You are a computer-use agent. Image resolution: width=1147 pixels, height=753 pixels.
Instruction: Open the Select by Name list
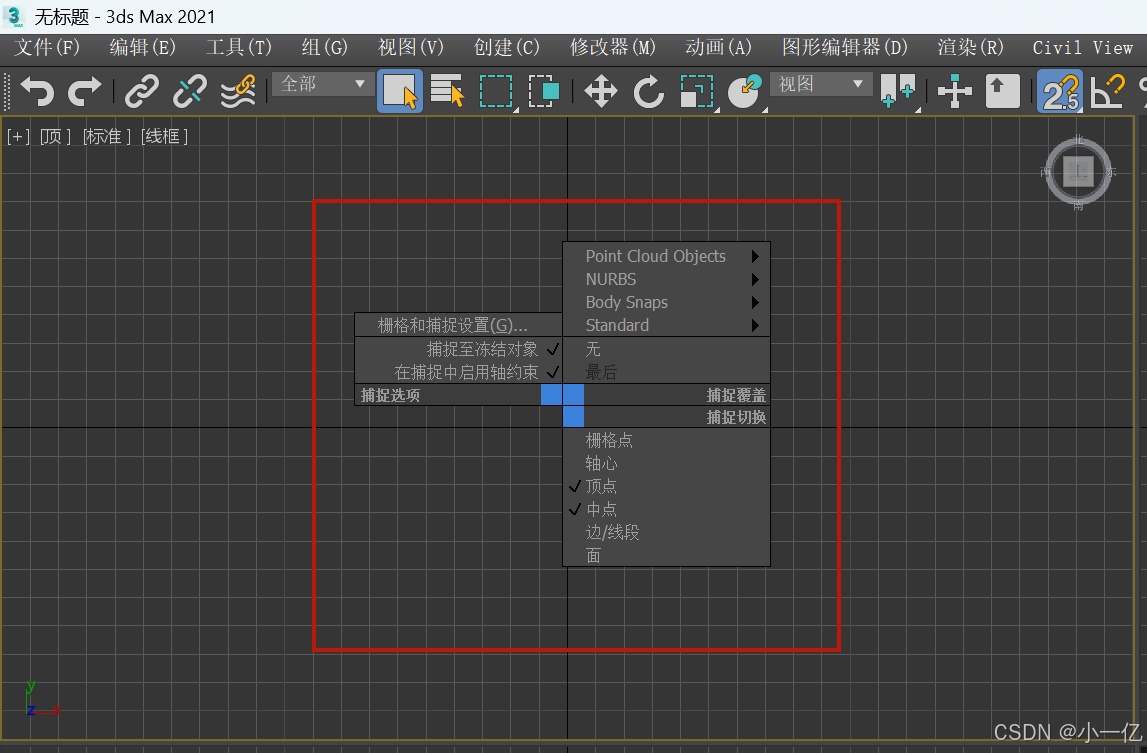448,91
